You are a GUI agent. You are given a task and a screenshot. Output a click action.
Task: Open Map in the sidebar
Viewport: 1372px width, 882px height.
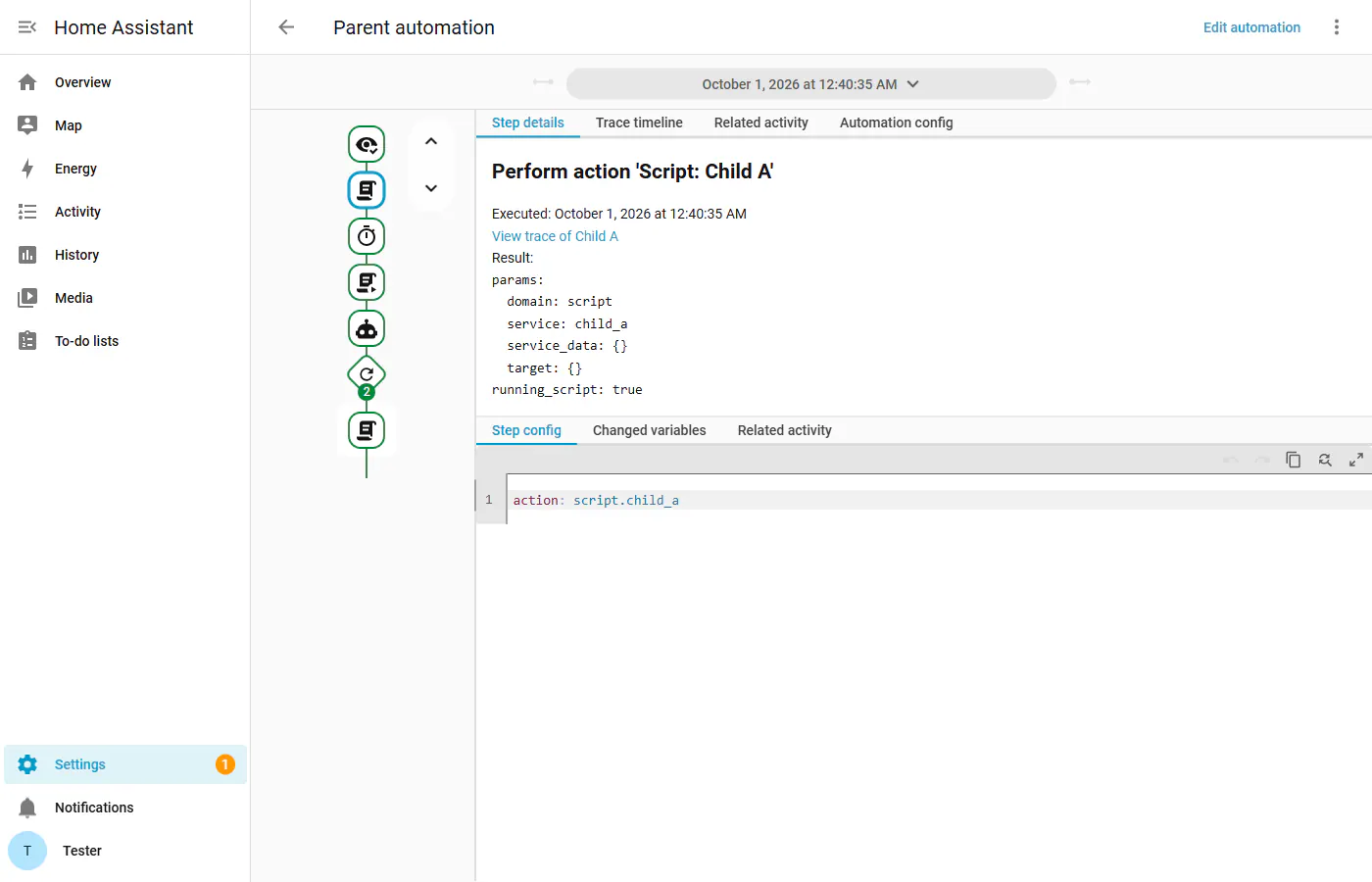(x=125, y=125)
